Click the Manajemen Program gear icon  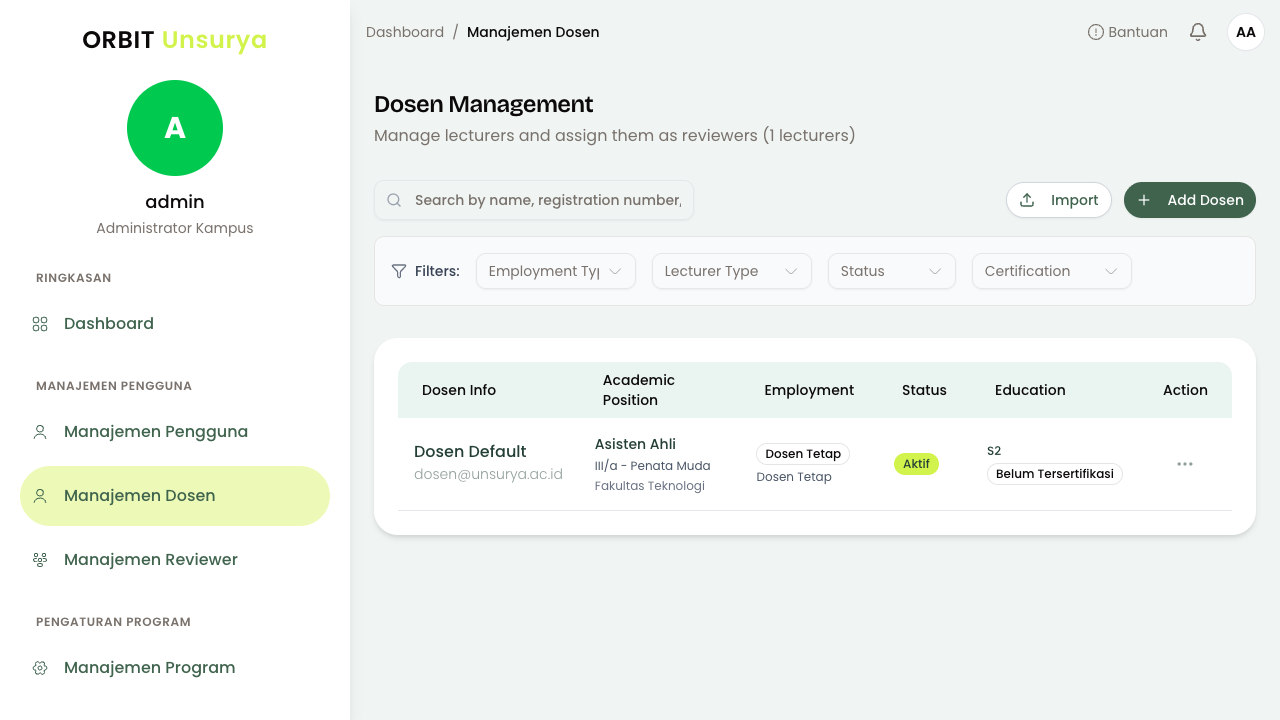[x=40, y=668]
